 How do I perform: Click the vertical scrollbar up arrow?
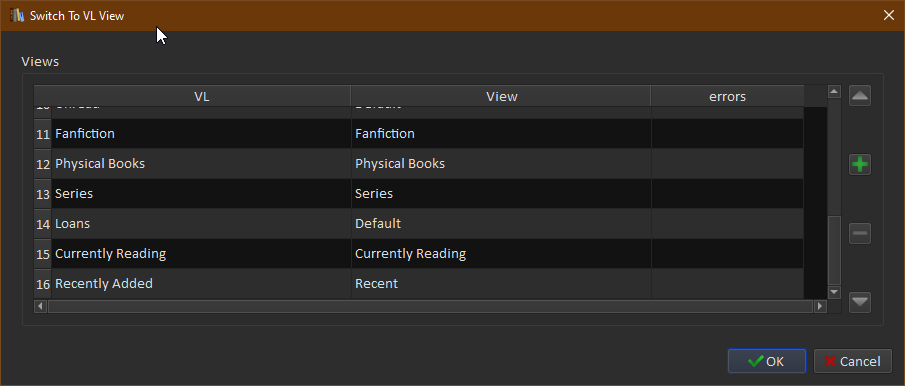coord(833,92)
